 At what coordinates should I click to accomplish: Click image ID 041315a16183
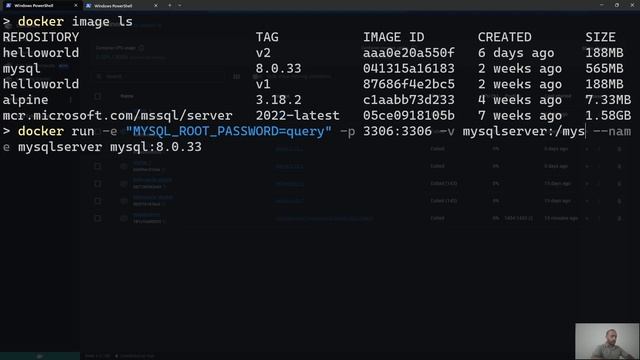409,69
